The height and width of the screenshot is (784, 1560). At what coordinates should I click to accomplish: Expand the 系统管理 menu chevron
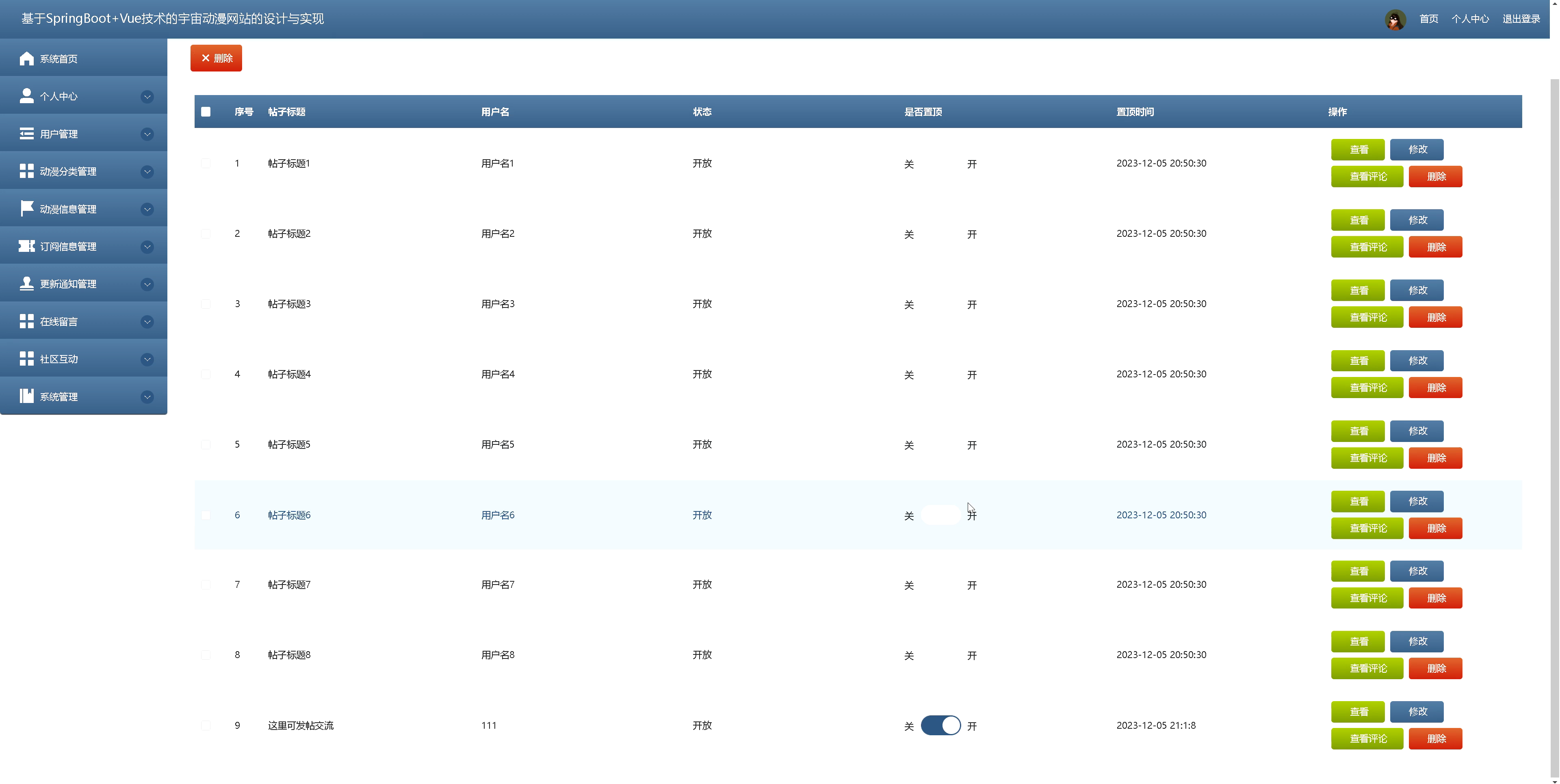147,397
